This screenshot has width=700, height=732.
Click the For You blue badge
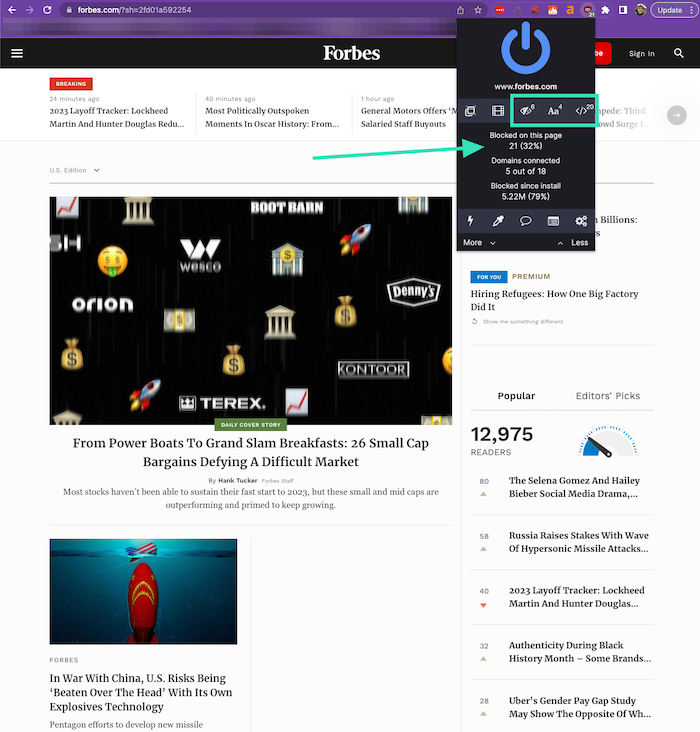point(488,277)
